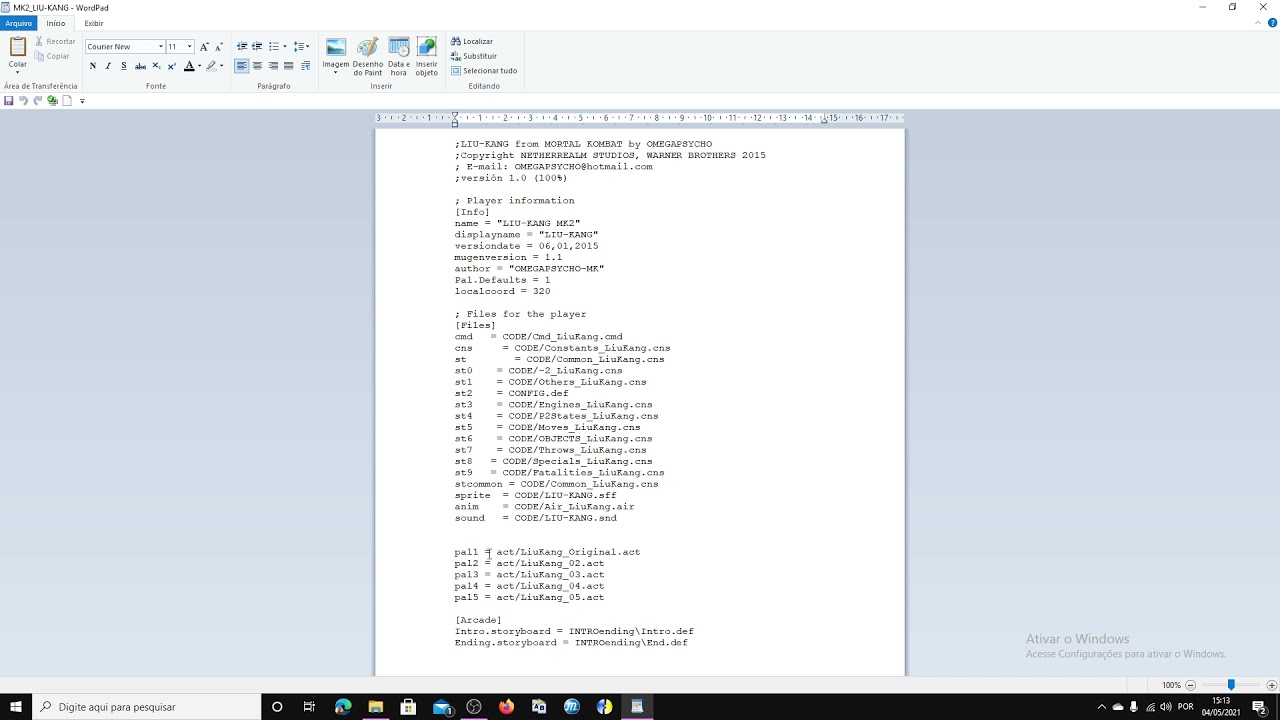Click the 'Digite aqui para pesquisar' search box
1280x720 pixels.
[x=148, y=707]
